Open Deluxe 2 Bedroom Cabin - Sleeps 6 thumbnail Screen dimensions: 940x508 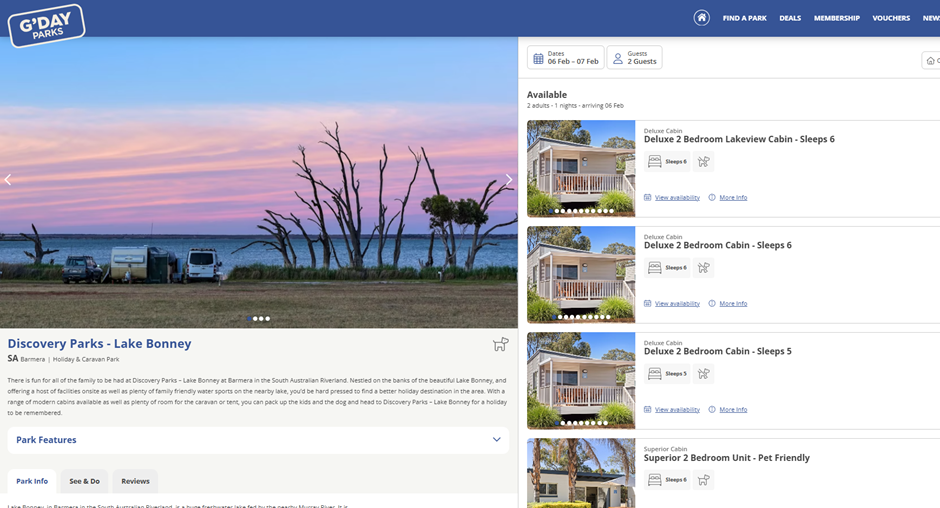point(581,274)
